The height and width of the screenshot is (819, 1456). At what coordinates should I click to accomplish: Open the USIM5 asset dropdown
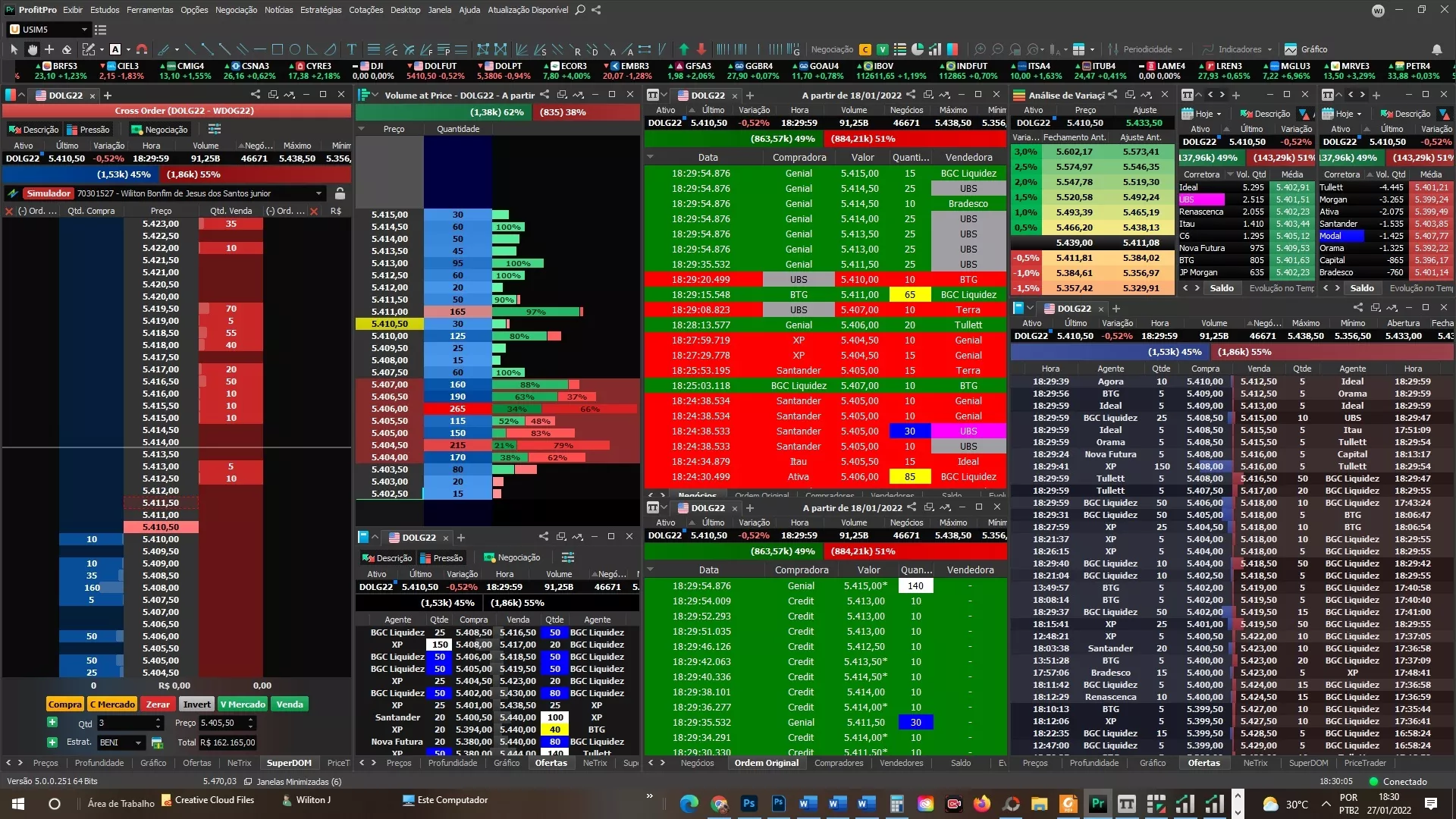click(84, 30)
